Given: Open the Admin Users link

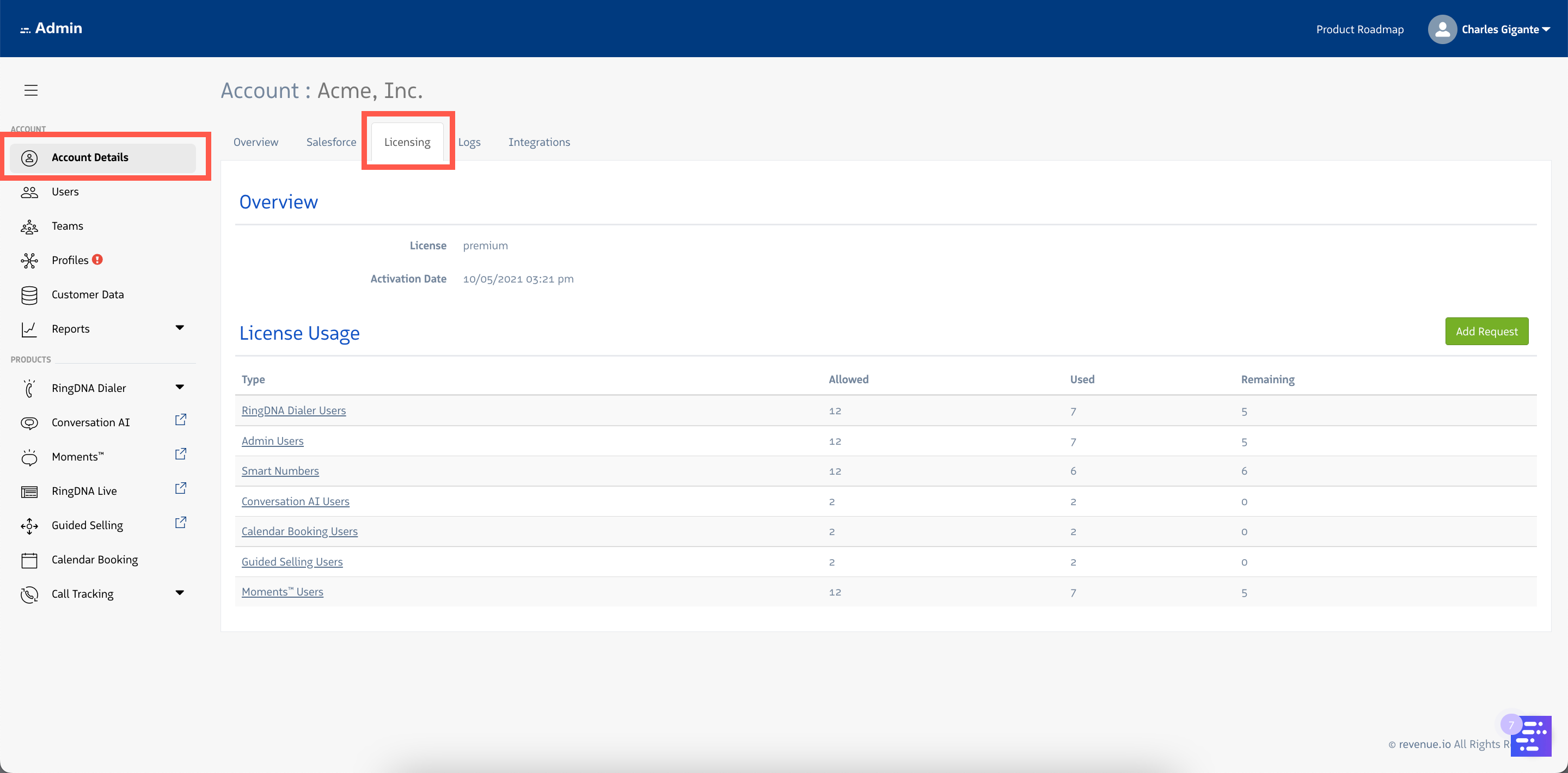Looking at the screenshot, I should 272,441.
